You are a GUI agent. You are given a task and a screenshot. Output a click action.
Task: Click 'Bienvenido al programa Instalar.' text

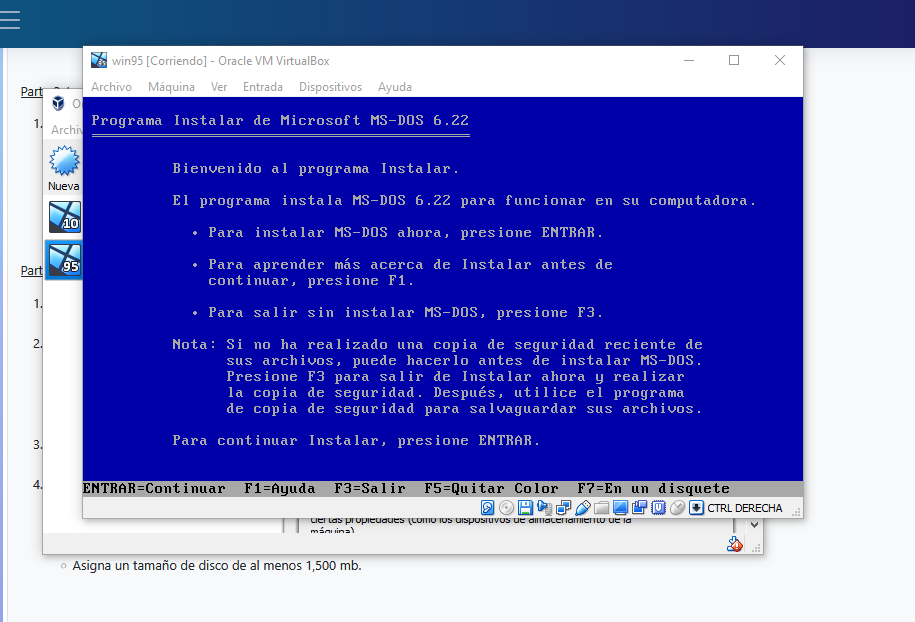pyautogui.click(x=316, y=169)
